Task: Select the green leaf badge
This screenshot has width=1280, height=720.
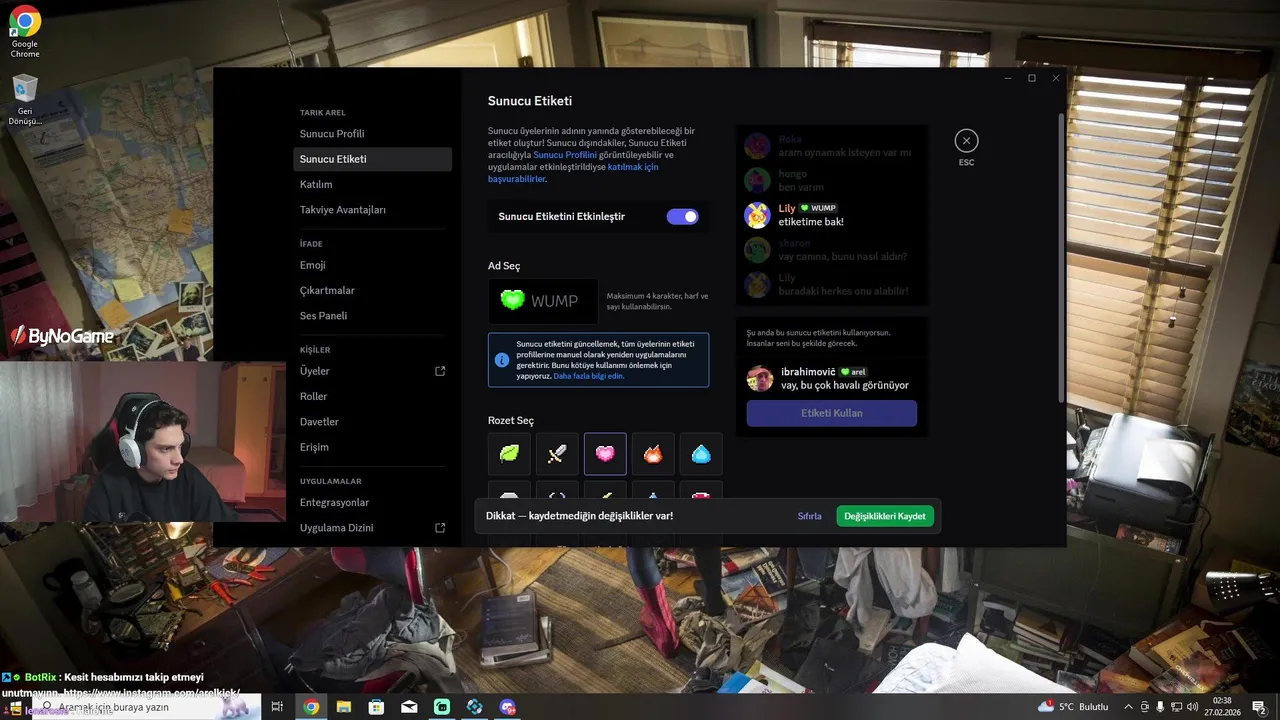Action: pyautogui.click(x=509, y=454)
